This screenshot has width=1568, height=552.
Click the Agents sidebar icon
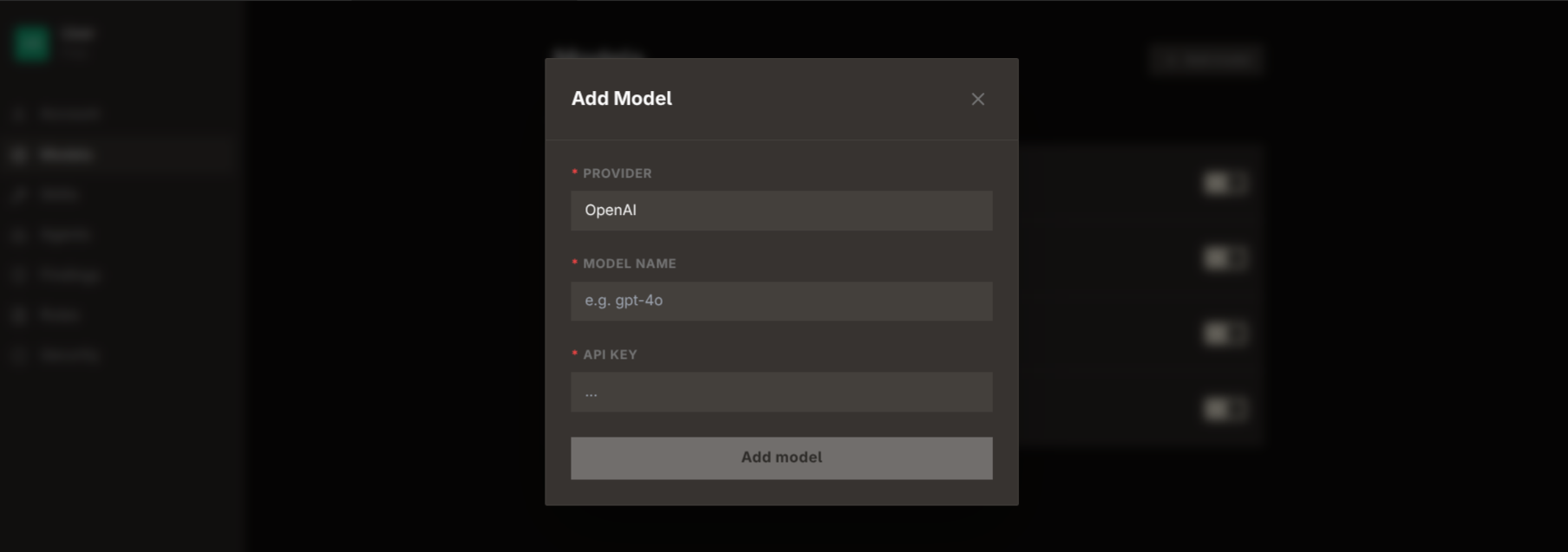(19, 234)
